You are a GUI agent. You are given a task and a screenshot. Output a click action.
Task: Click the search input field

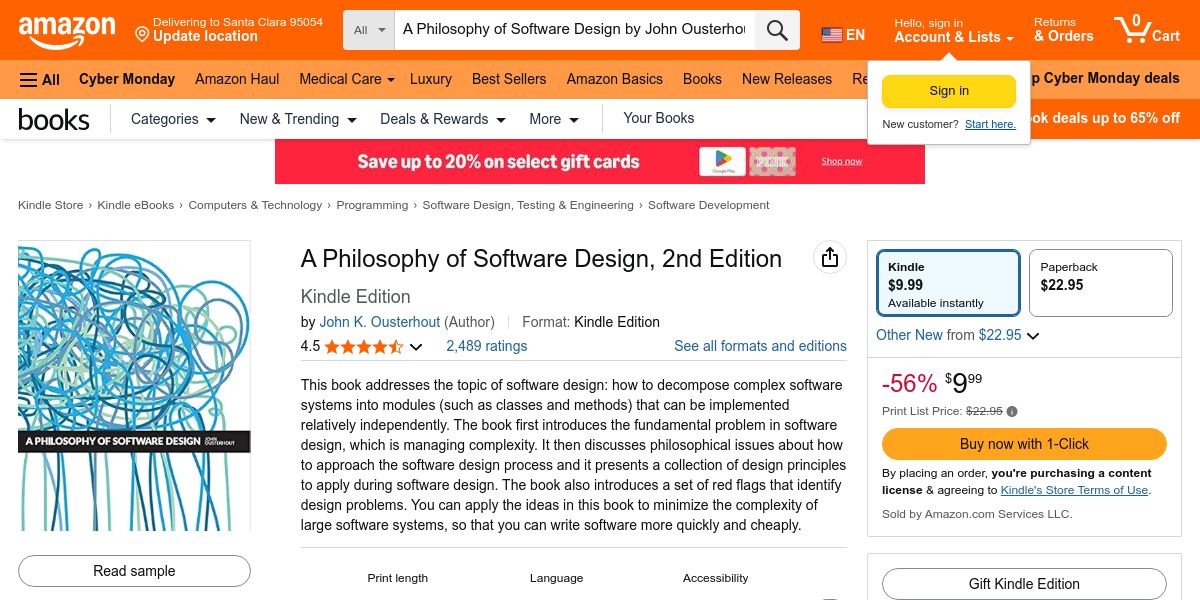(575, 30)
